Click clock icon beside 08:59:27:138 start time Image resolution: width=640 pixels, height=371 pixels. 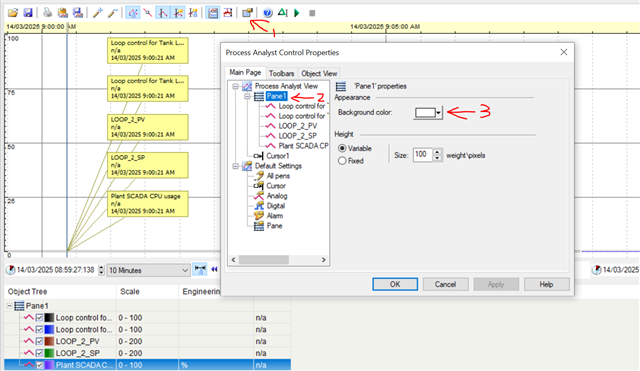click(11, 270)
